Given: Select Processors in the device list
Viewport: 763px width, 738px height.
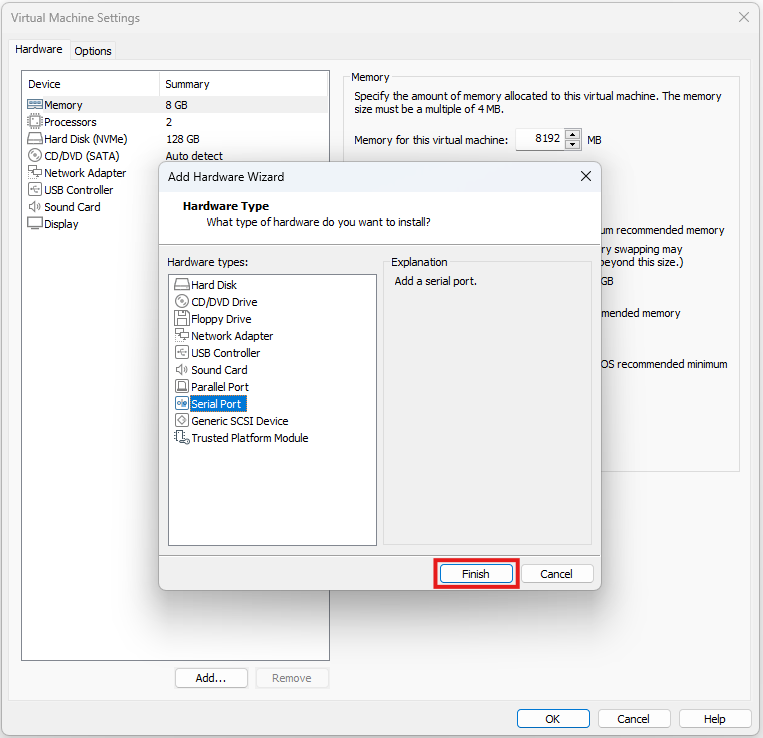Looking at the screenshot, I should pos(70,122).
